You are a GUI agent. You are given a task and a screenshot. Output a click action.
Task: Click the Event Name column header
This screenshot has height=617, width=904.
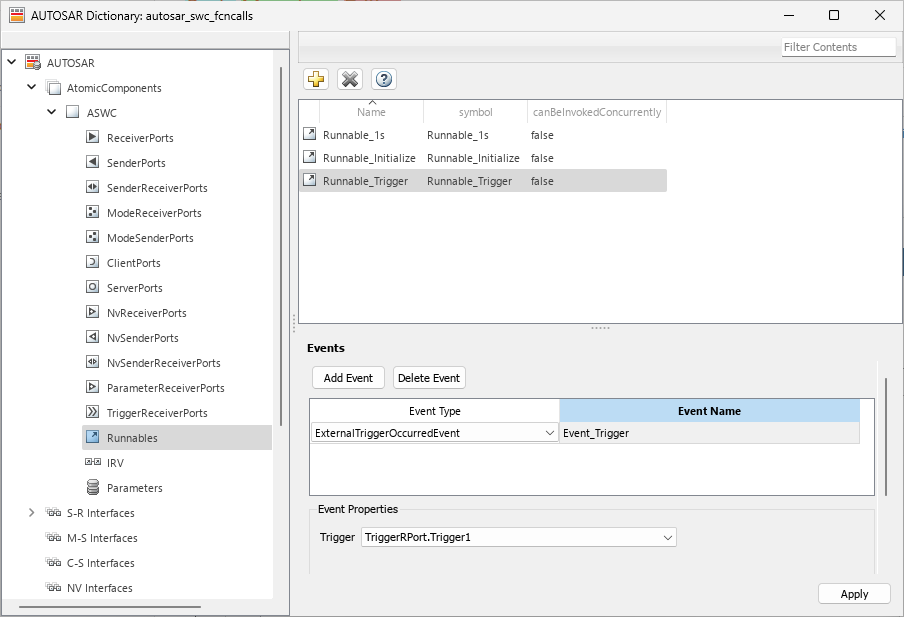point(709,411)
